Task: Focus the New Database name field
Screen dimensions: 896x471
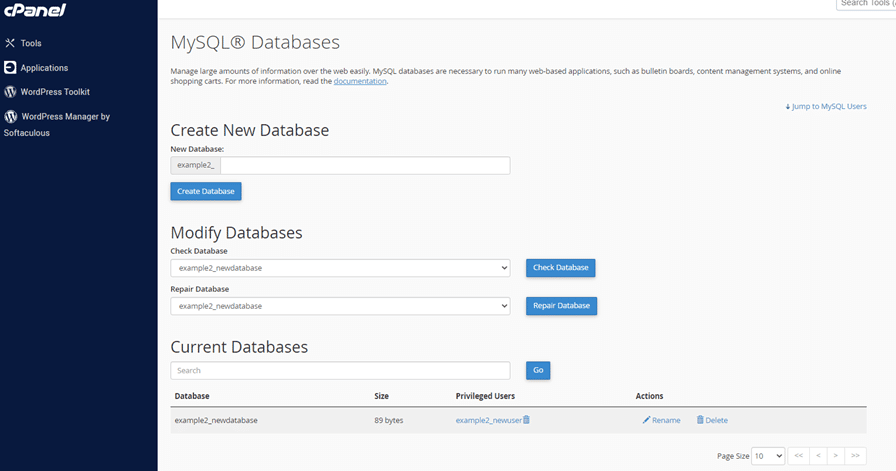Action: (365, 165)
